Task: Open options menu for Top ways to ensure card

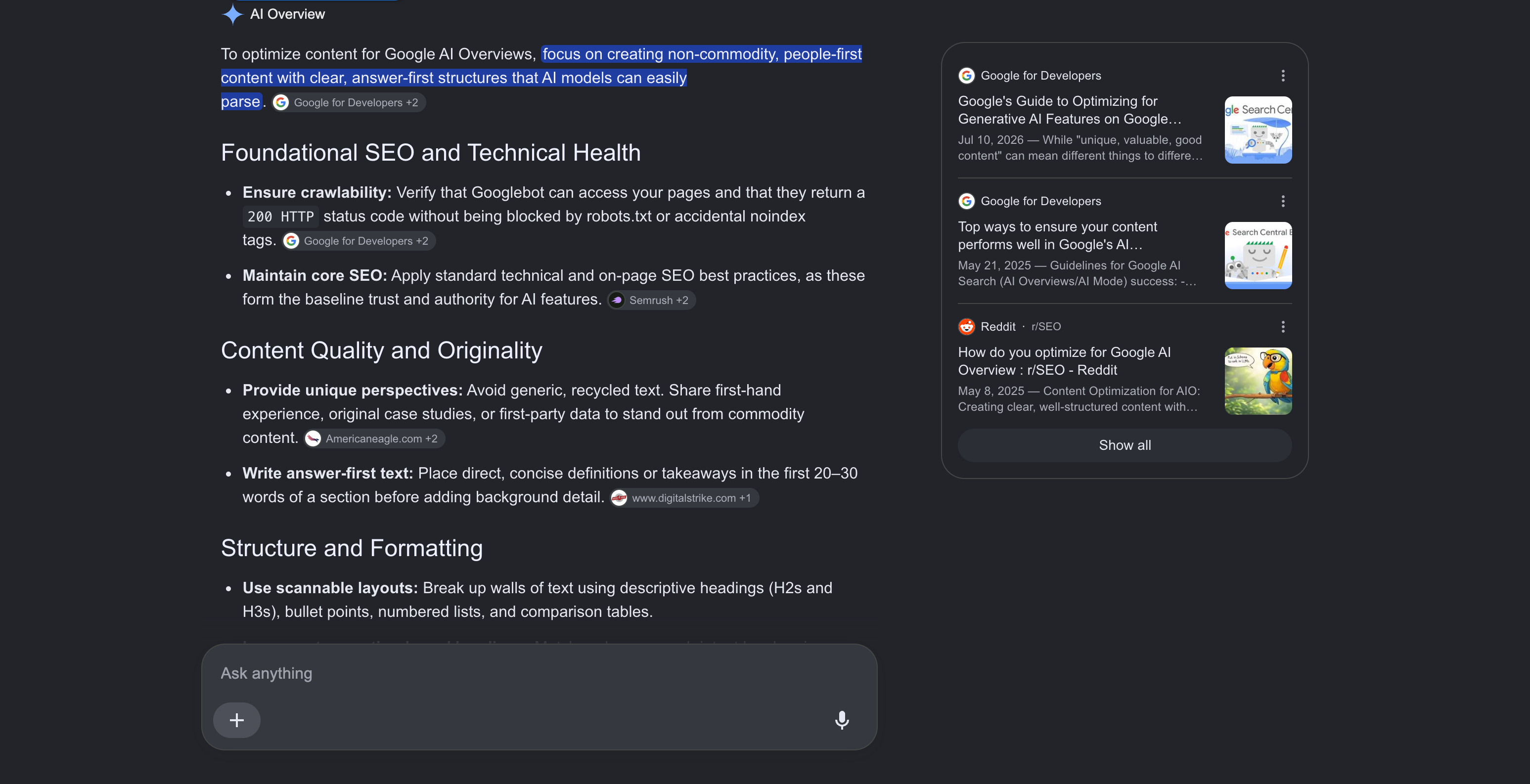Action: (x=1283, y=201)
